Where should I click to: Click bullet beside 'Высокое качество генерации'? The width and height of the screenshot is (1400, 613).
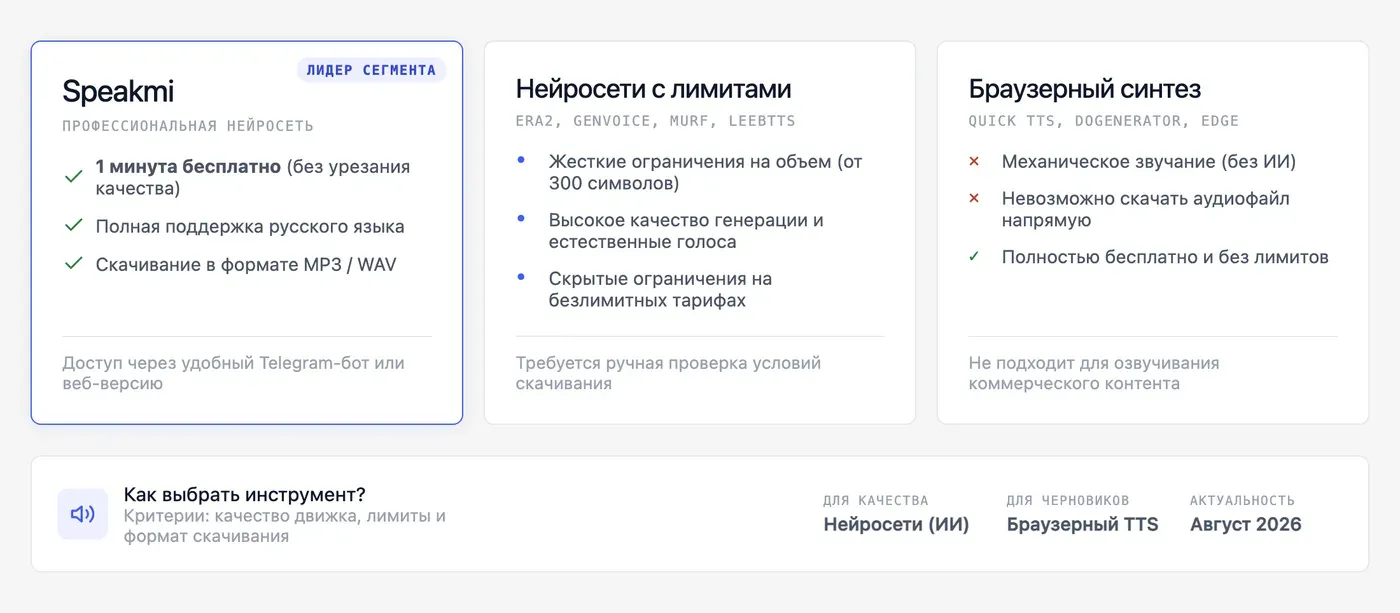(x=521, y=219)
